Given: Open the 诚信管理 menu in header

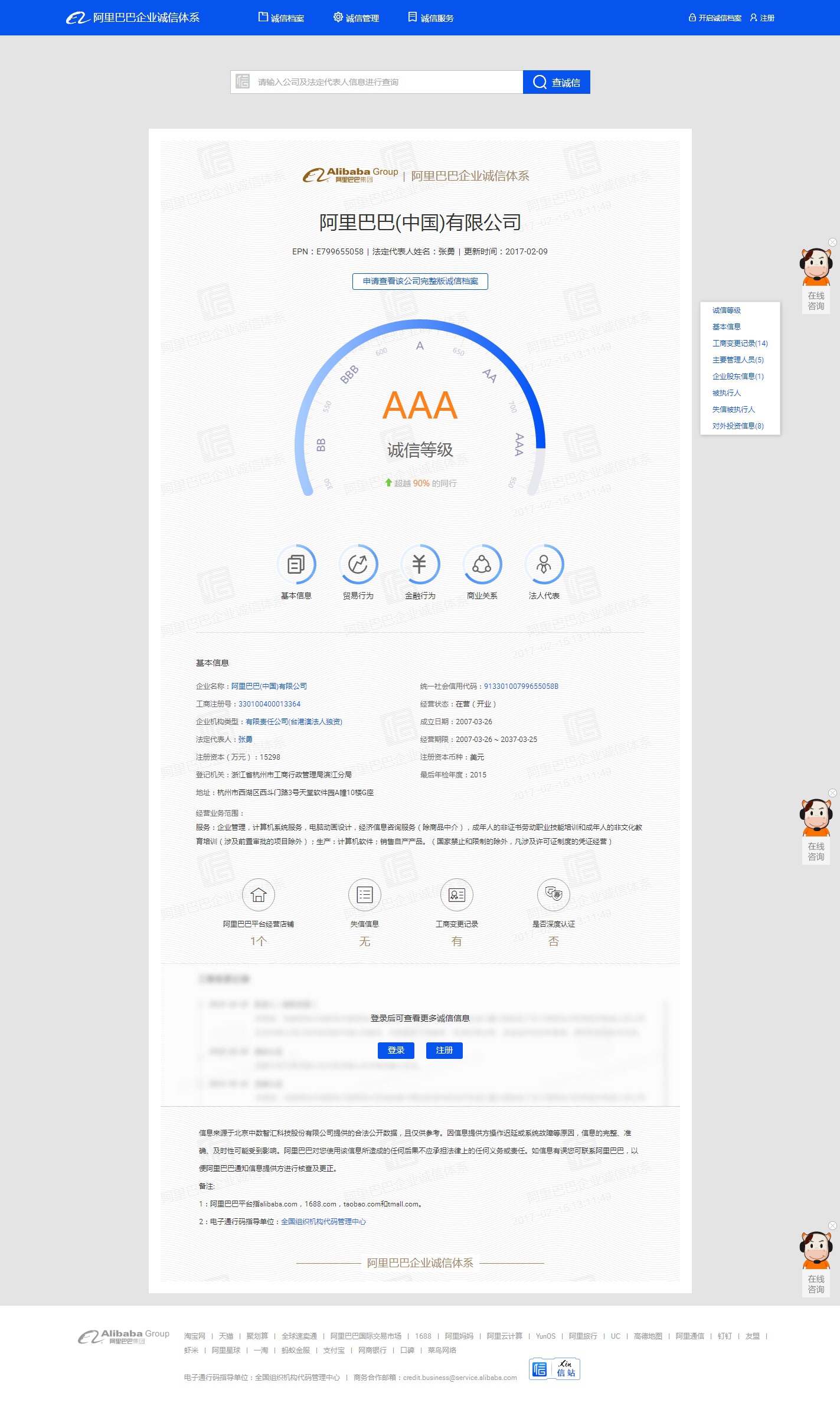Looking at the screenshot, I should pos(357,18).
